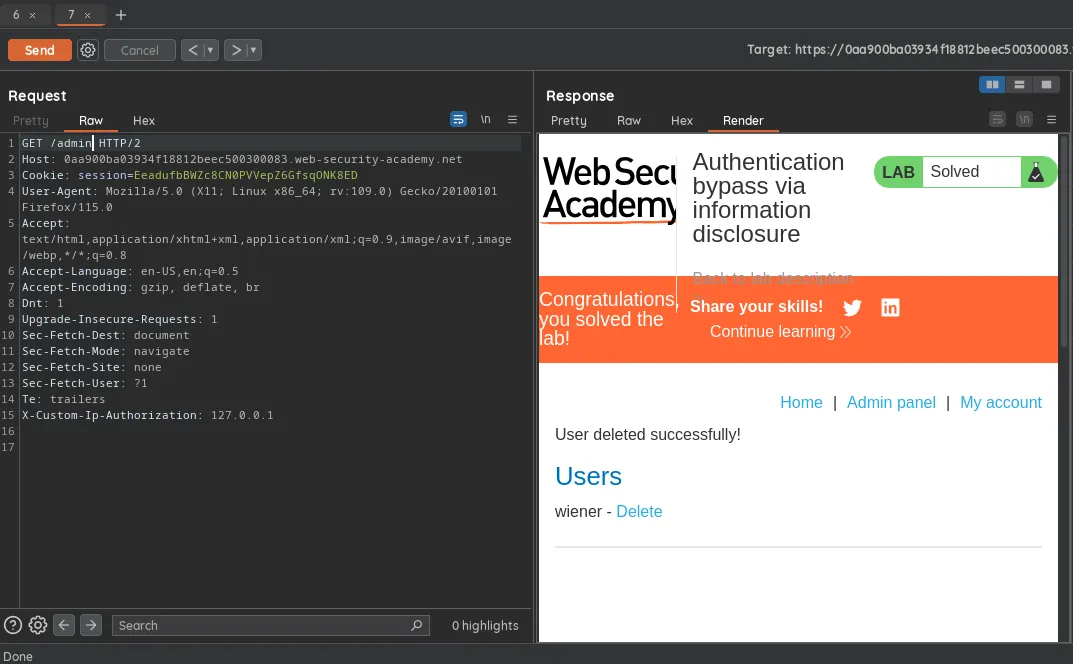Jump to next search match arrow
Viewport: 1073px width, 664px height.
(x=90, y=625)
